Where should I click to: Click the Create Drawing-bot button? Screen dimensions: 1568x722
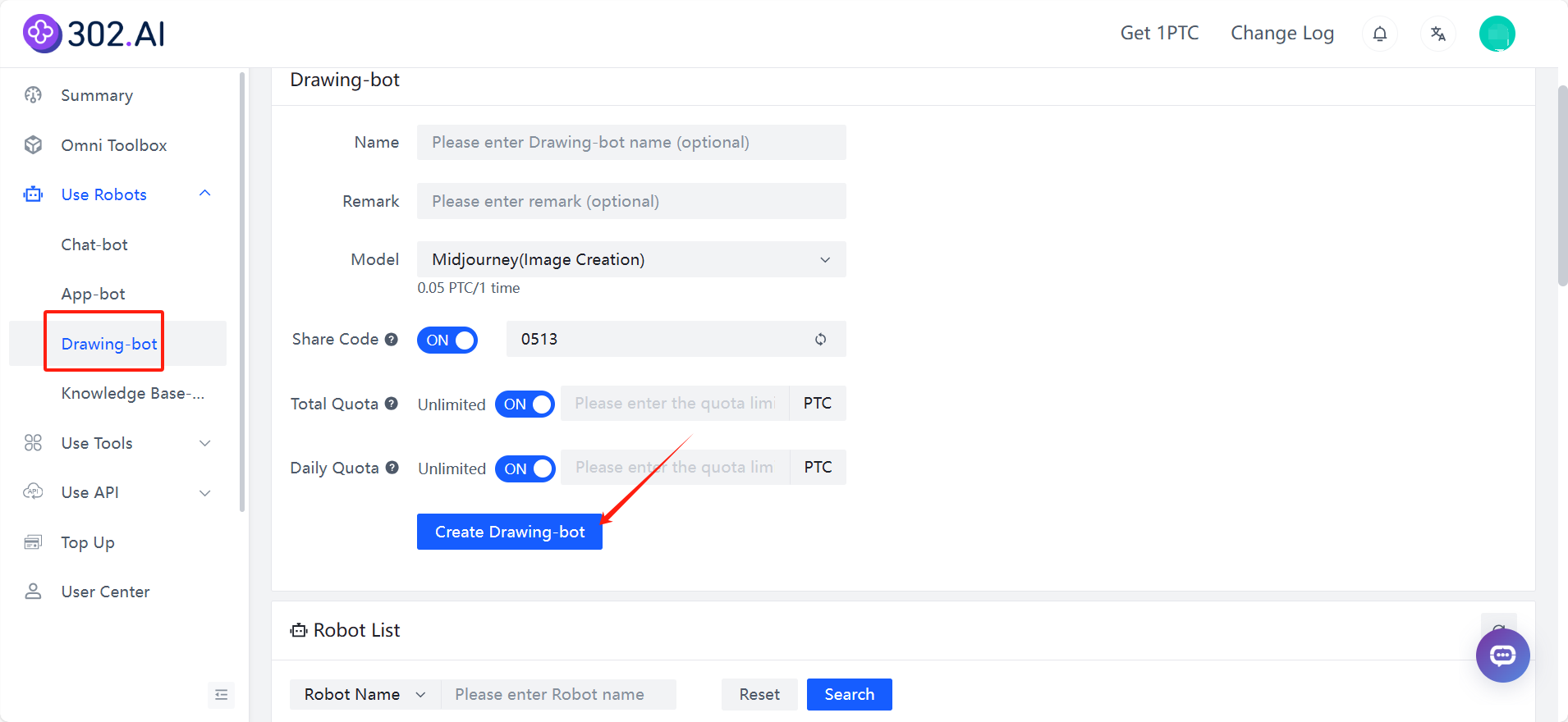[x=509, y=532]
